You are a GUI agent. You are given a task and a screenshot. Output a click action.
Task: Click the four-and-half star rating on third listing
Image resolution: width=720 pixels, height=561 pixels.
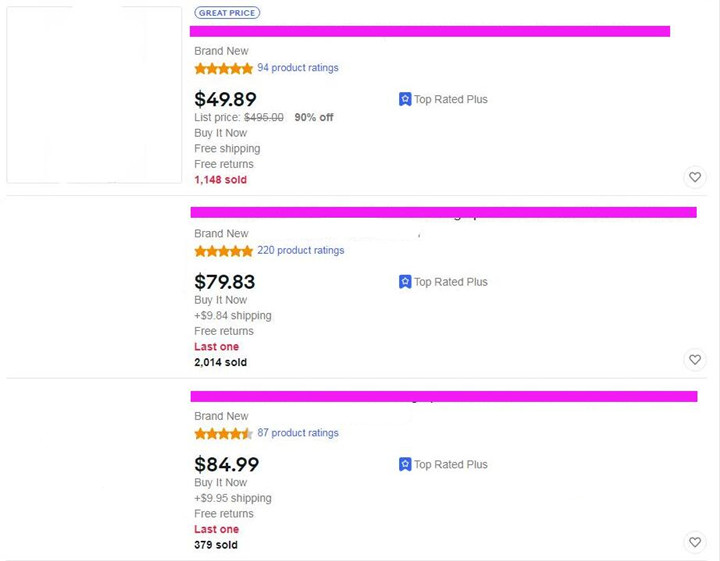(224, 433)
